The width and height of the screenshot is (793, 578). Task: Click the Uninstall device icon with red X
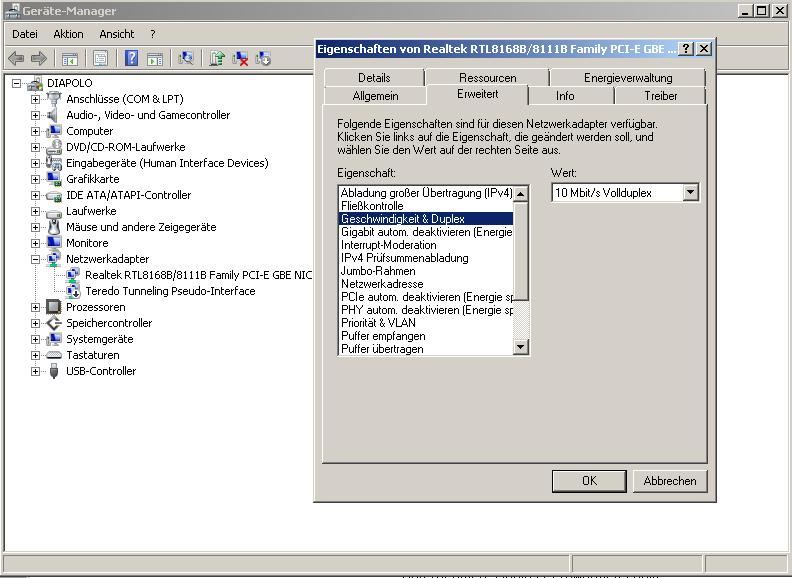pos(240,59)
